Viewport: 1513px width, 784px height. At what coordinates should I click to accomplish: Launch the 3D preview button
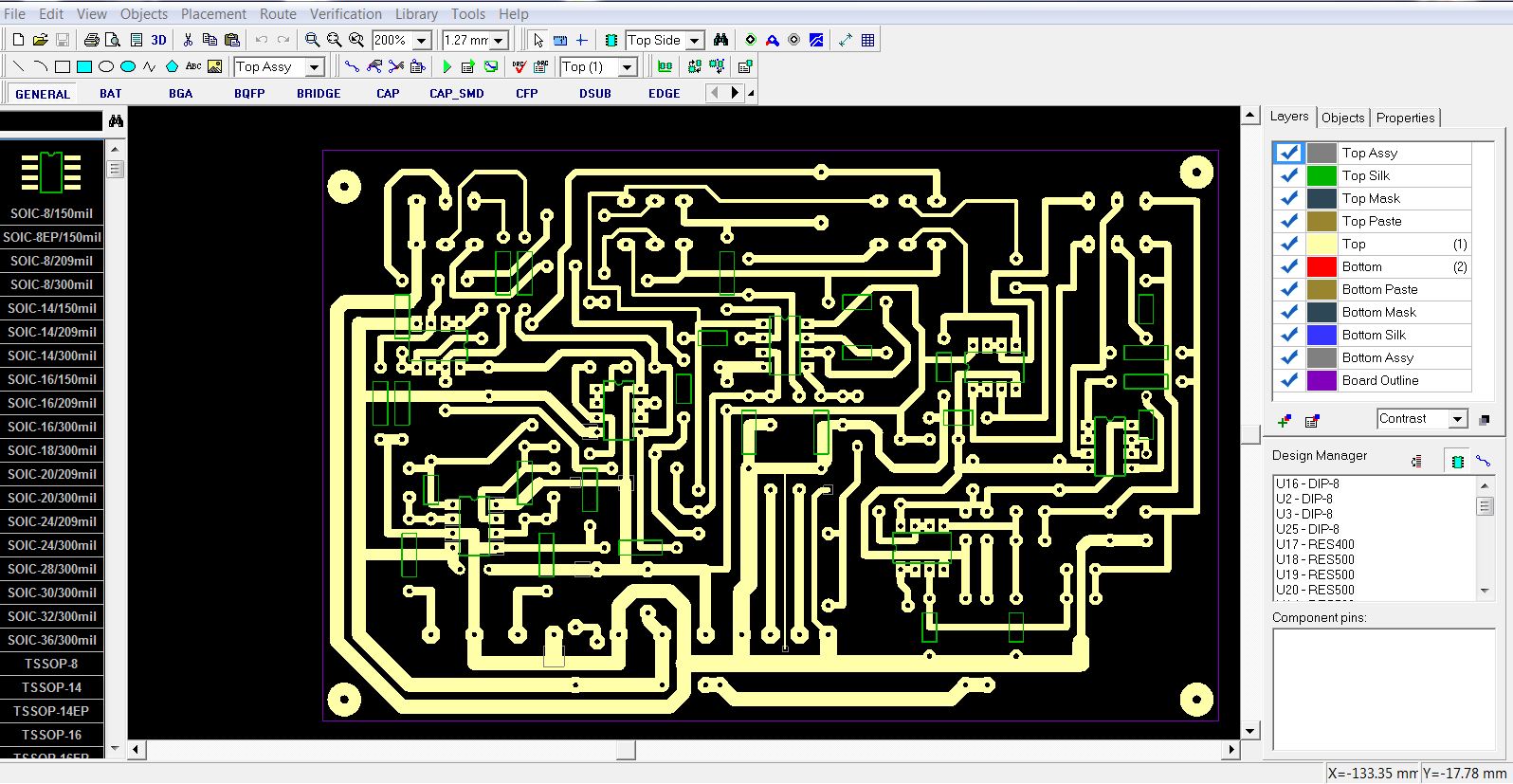(x=158, y=40)
